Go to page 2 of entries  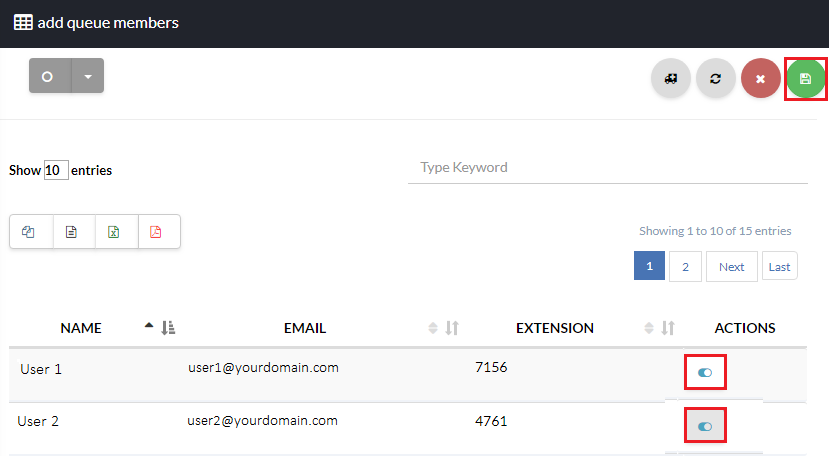pos(685,267)
